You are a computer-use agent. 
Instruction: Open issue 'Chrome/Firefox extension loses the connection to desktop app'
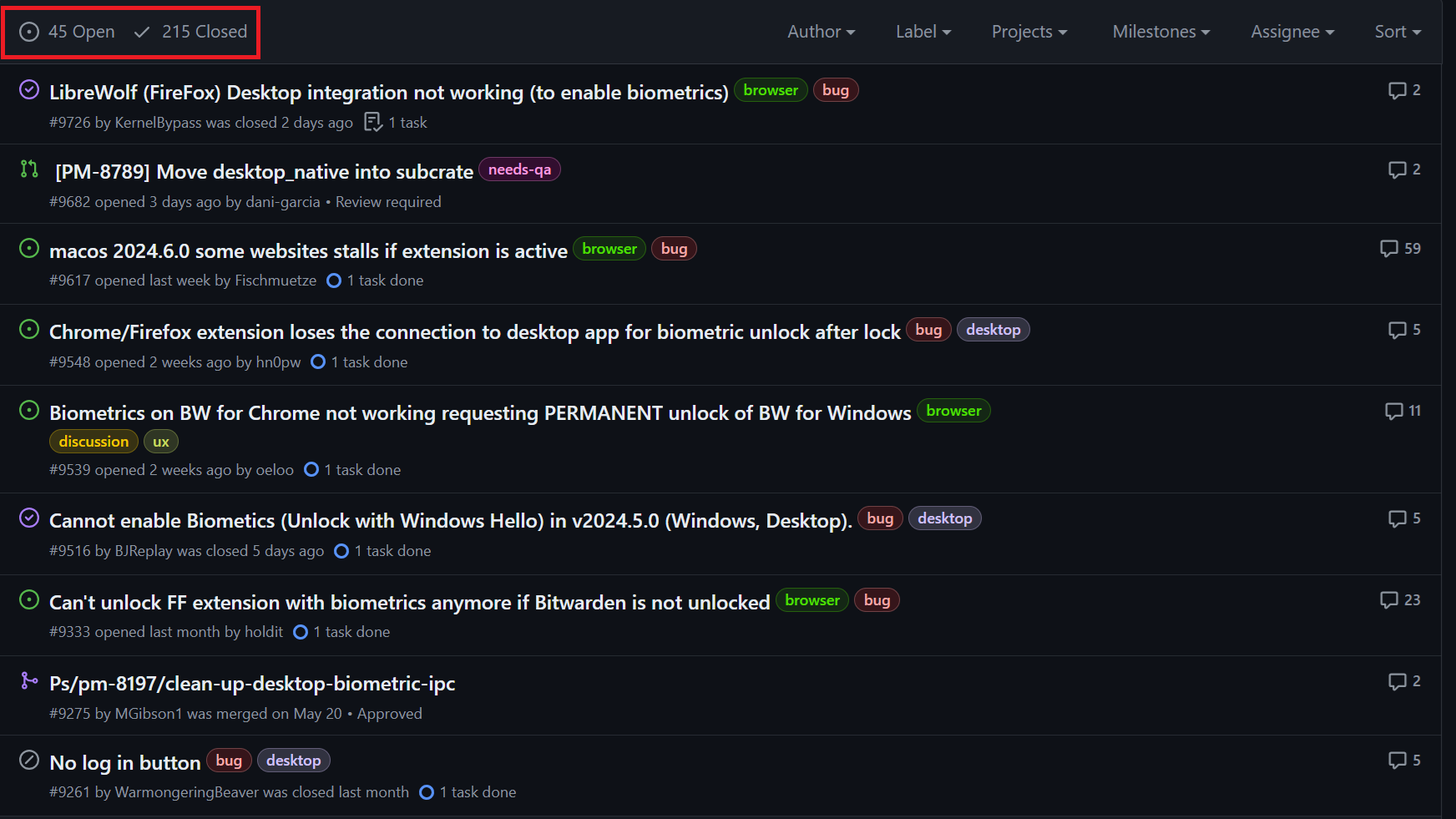pos(475,331)
